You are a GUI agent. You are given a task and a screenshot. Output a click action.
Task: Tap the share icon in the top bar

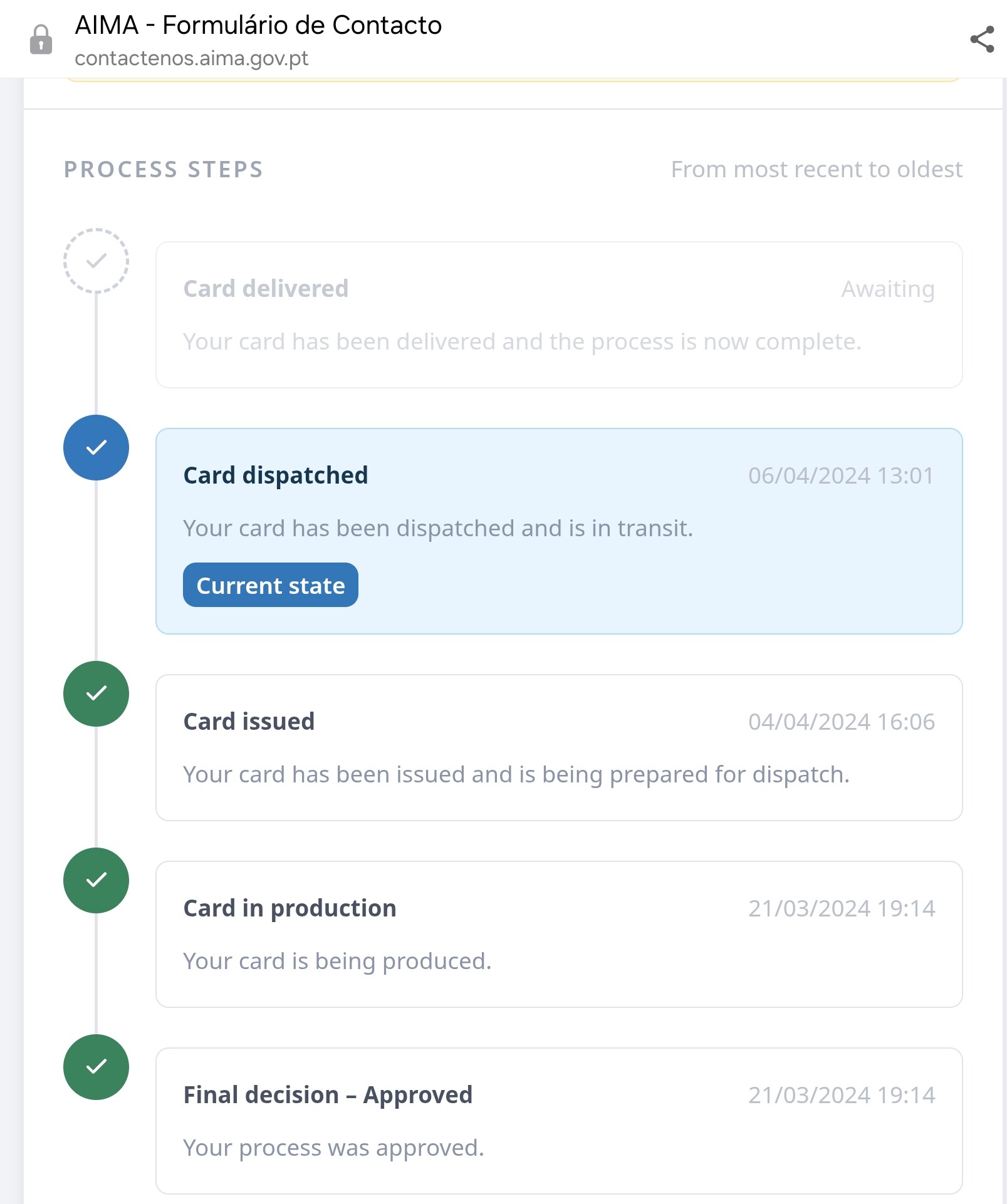click(982, 39)
